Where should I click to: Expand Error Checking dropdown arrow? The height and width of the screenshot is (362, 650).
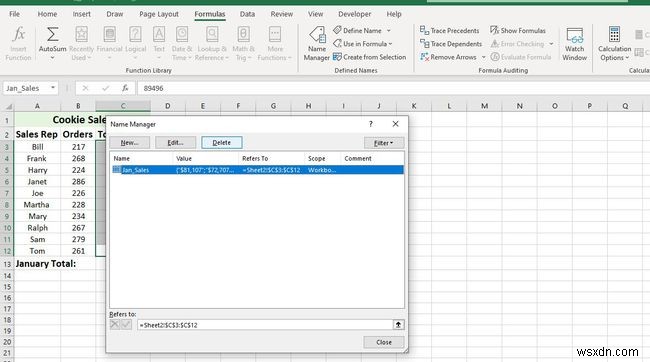coord(551,44)
